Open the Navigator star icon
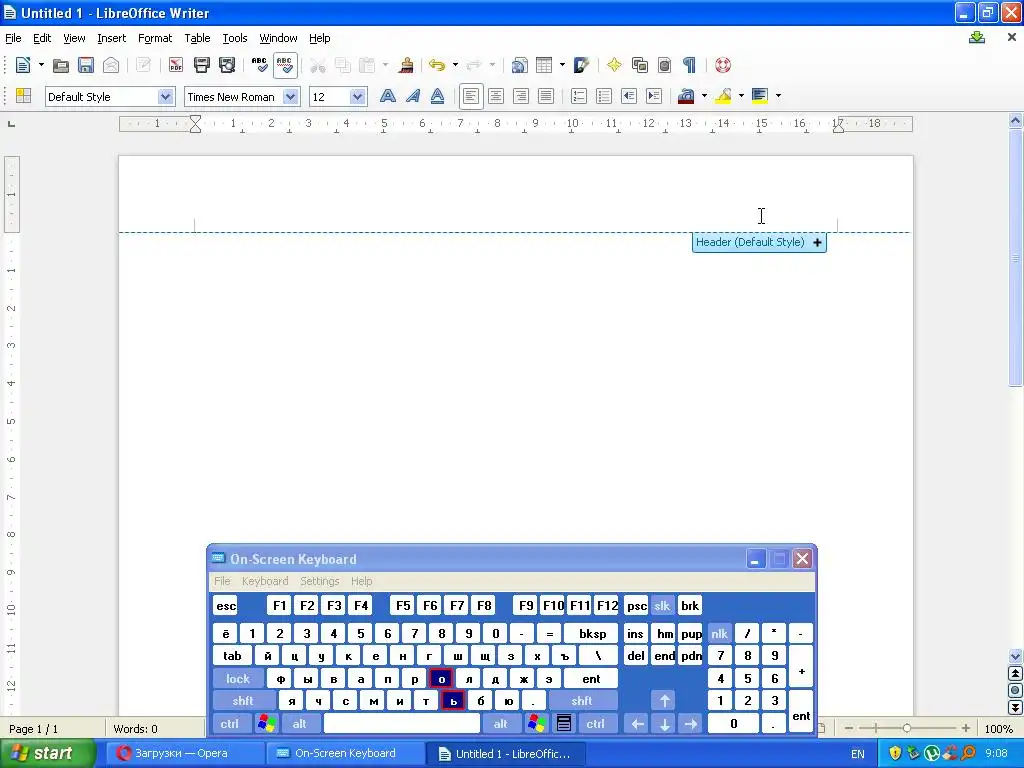 tap(614, 65)
